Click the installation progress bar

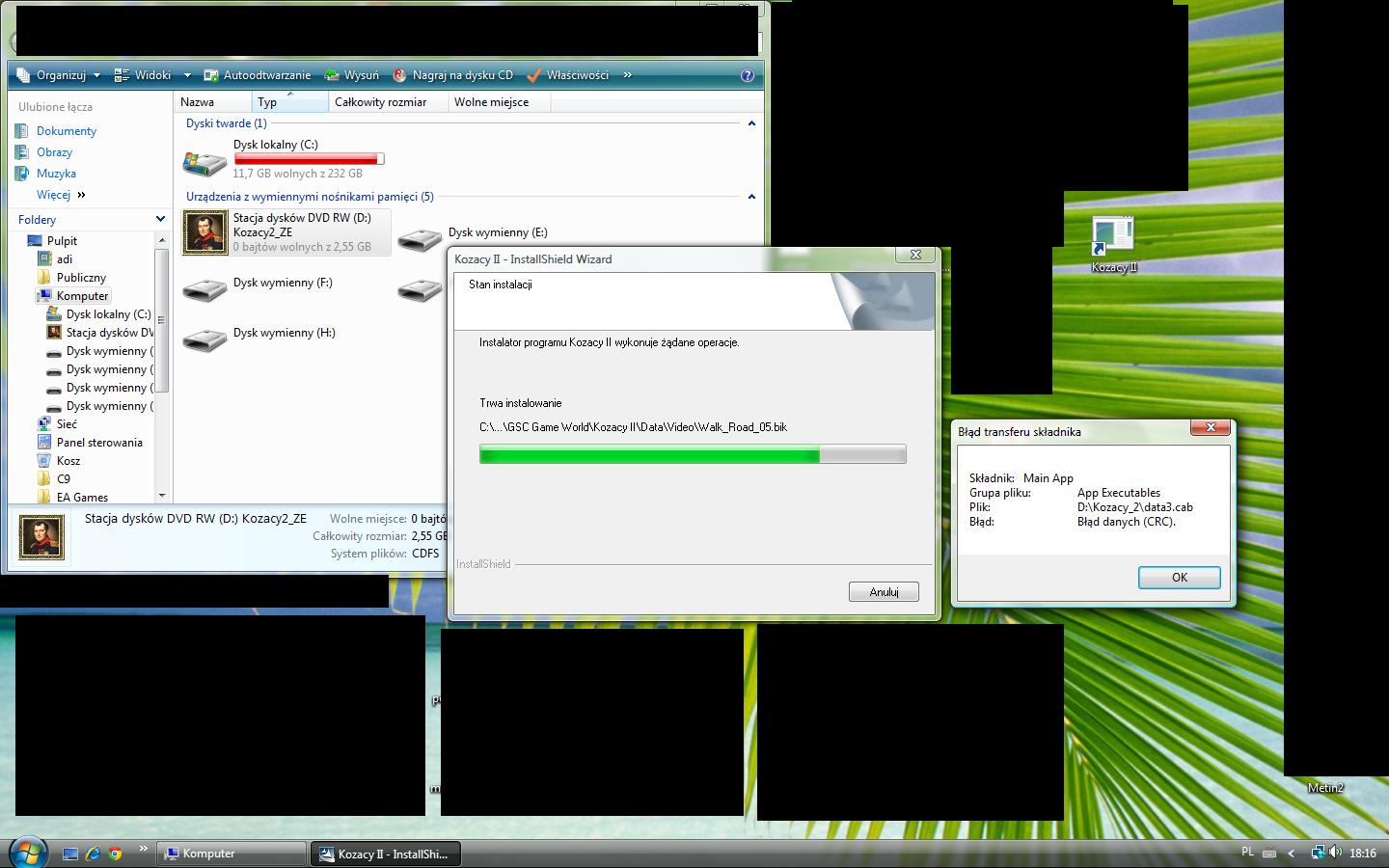click(693, 454)
